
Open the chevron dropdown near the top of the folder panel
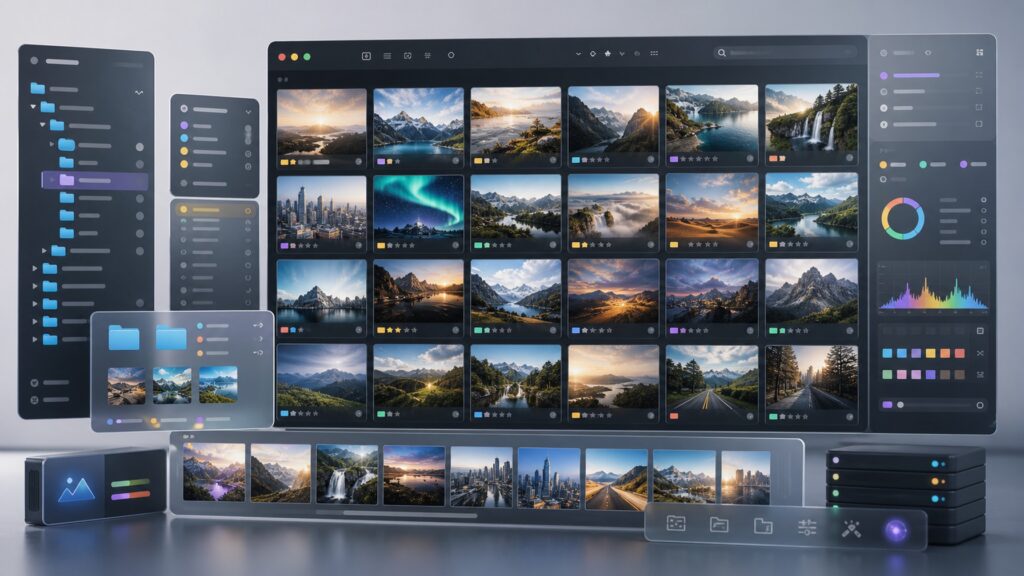138,93
